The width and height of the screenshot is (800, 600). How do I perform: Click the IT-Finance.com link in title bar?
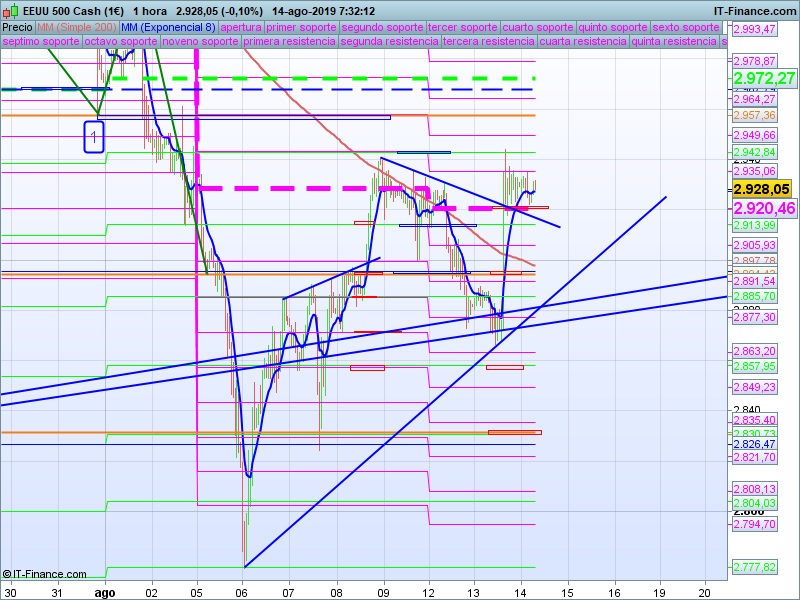click(754, 10)
